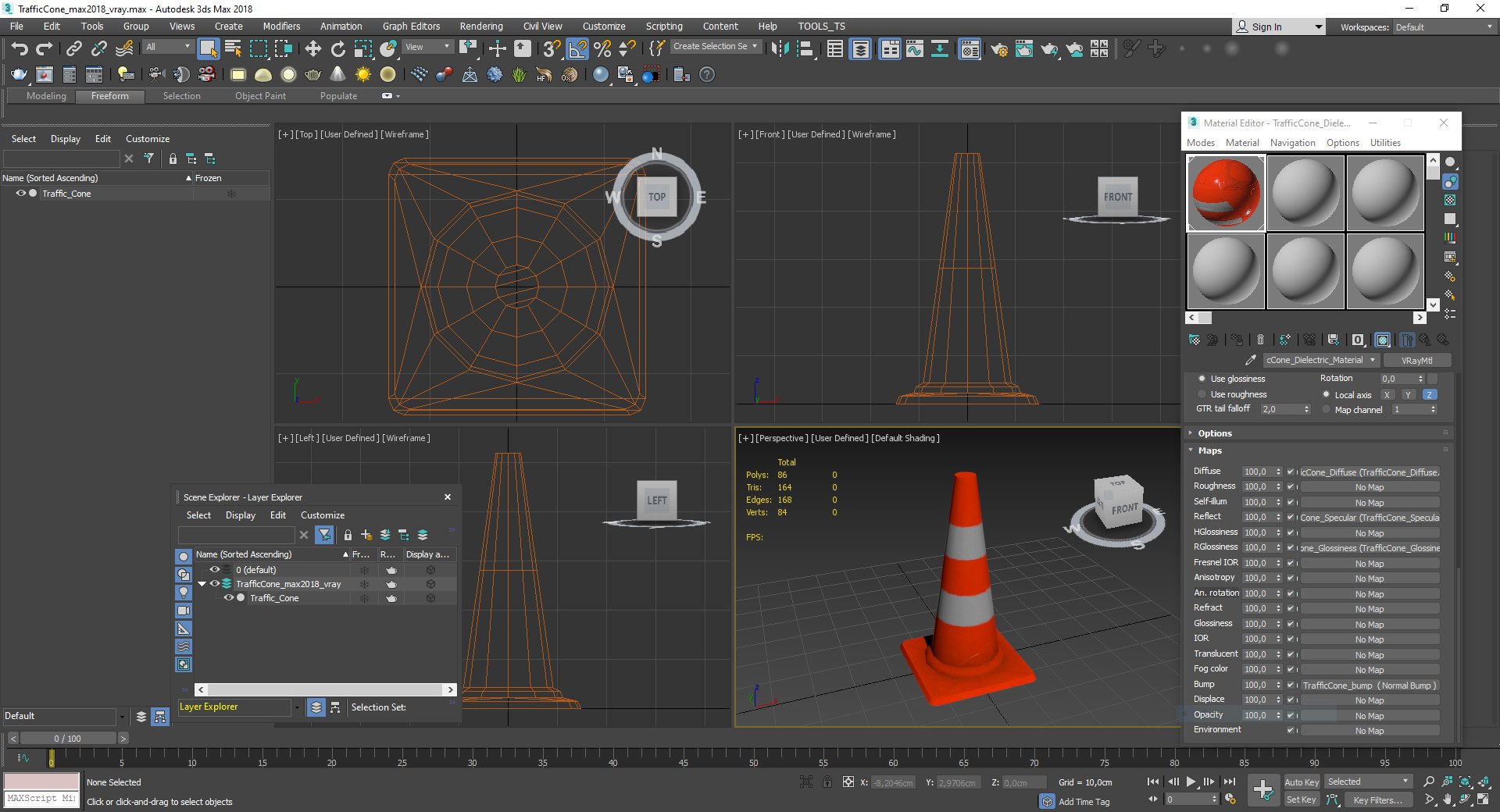Image resolution: width=1500 pixels, height=812 pixels.
Task: Select the red material sample sphere
Action: [1226, 193]
